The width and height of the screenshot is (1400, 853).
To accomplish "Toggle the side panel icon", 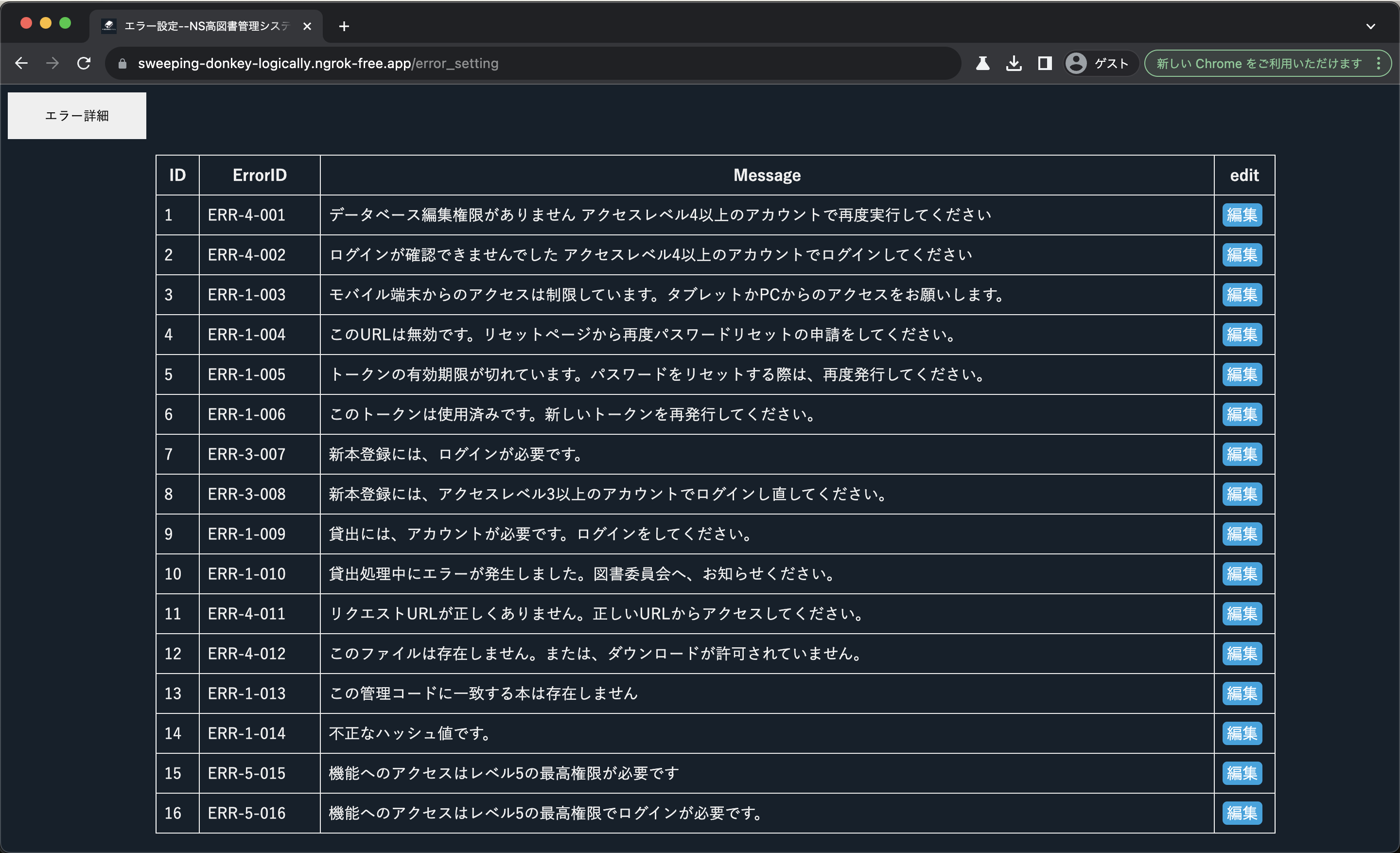I will click(x=1044, y=63).
